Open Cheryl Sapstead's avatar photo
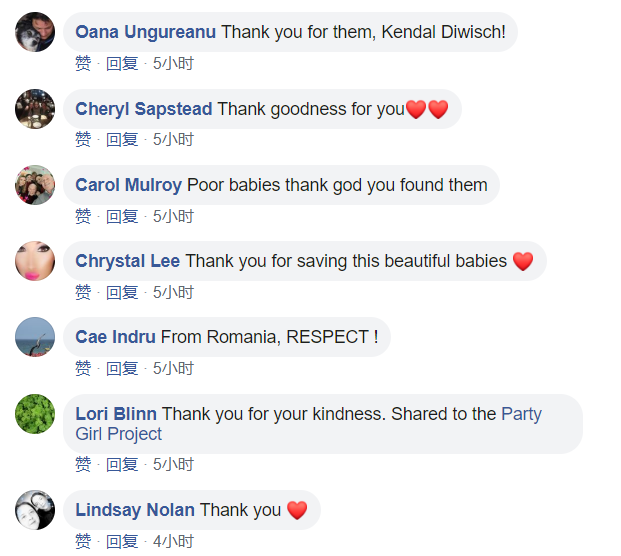Viewport: 621px width, 556px height. 35,109
